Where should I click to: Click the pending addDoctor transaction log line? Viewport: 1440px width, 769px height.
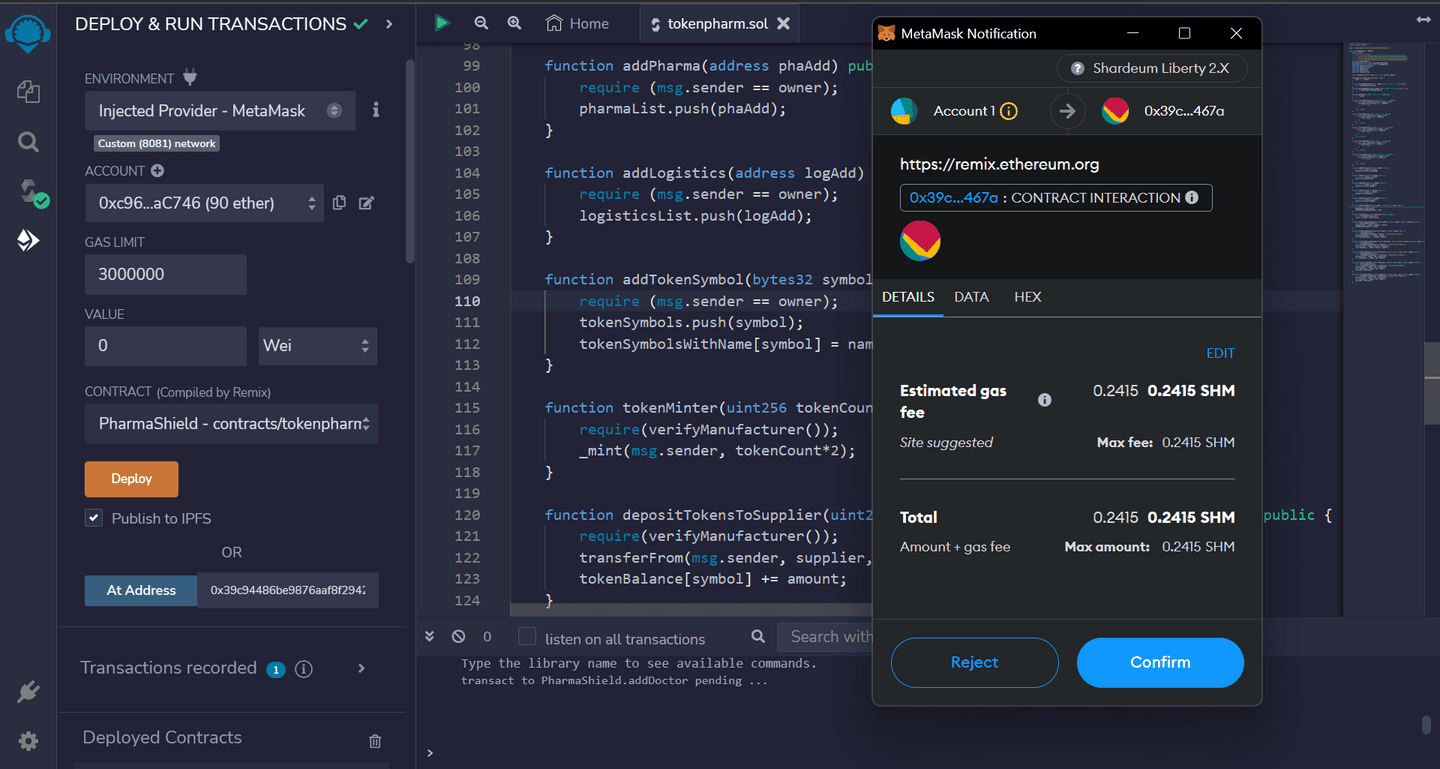(x=614, y=680)
